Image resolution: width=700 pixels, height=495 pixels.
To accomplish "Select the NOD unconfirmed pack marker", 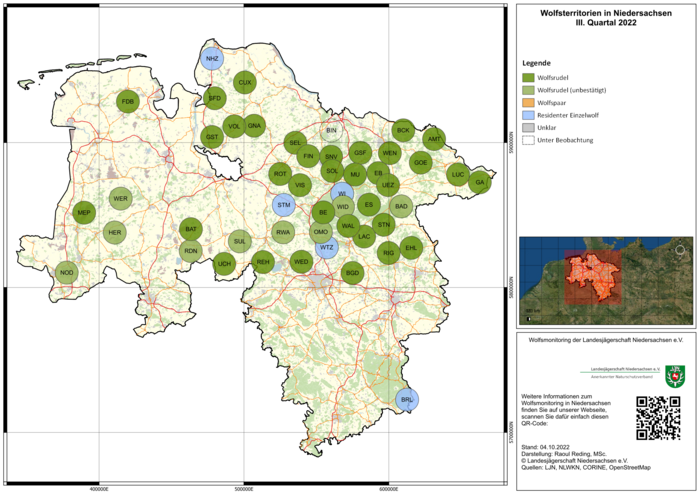I will pos(67,273).
